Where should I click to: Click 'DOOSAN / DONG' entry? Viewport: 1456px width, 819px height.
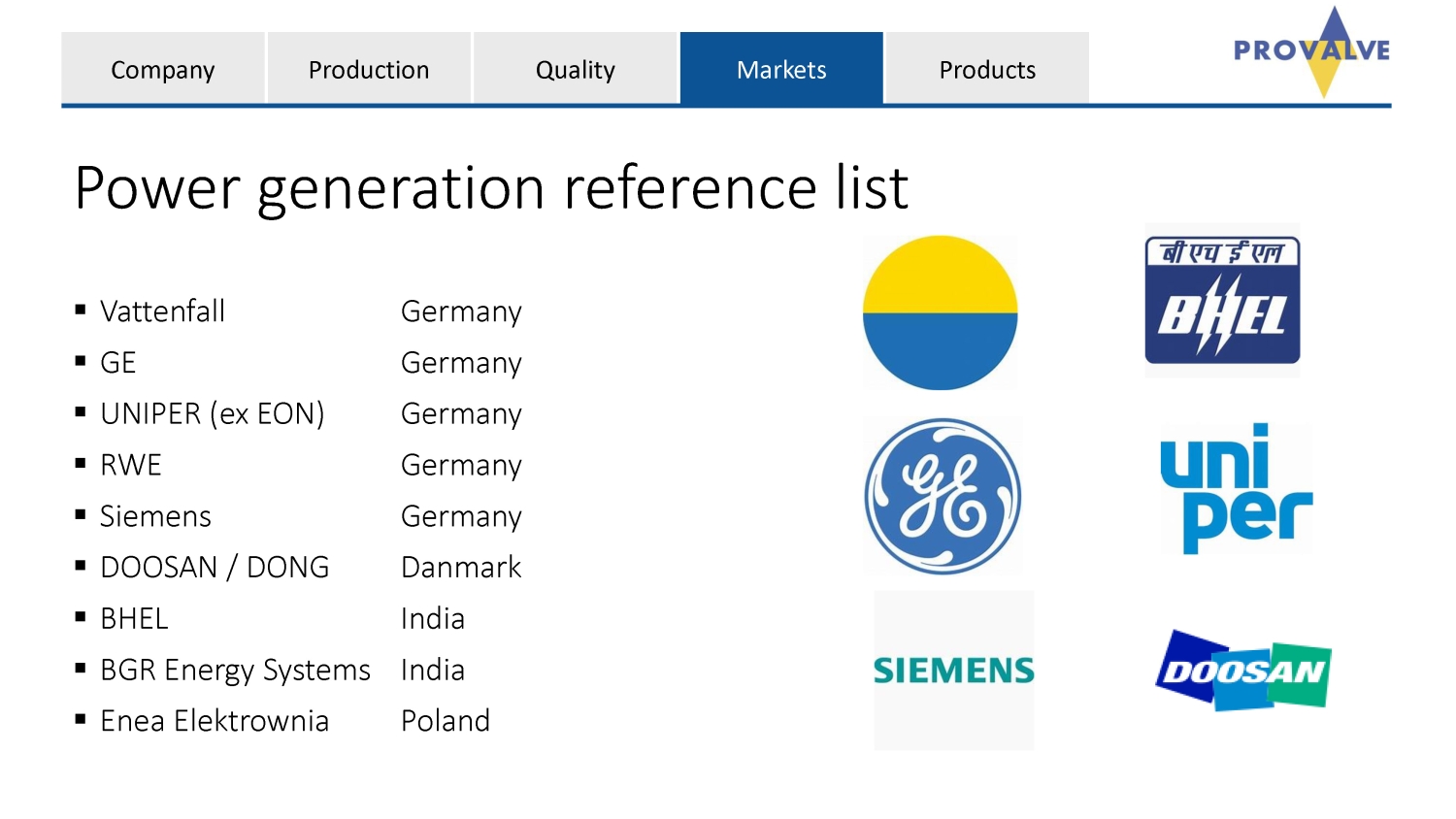click(215, 568)
